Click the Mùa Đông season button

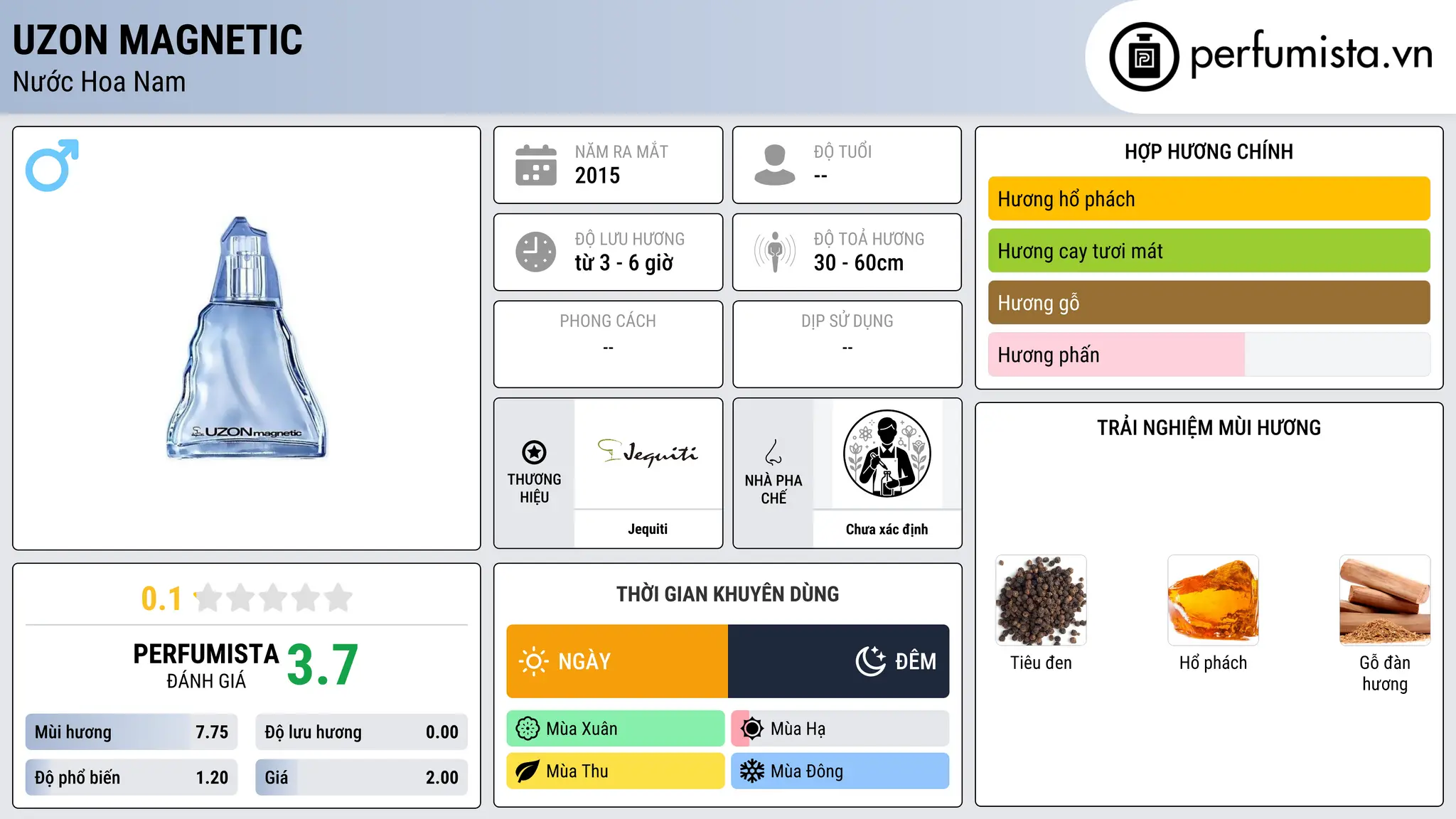(x=840, y=771)
